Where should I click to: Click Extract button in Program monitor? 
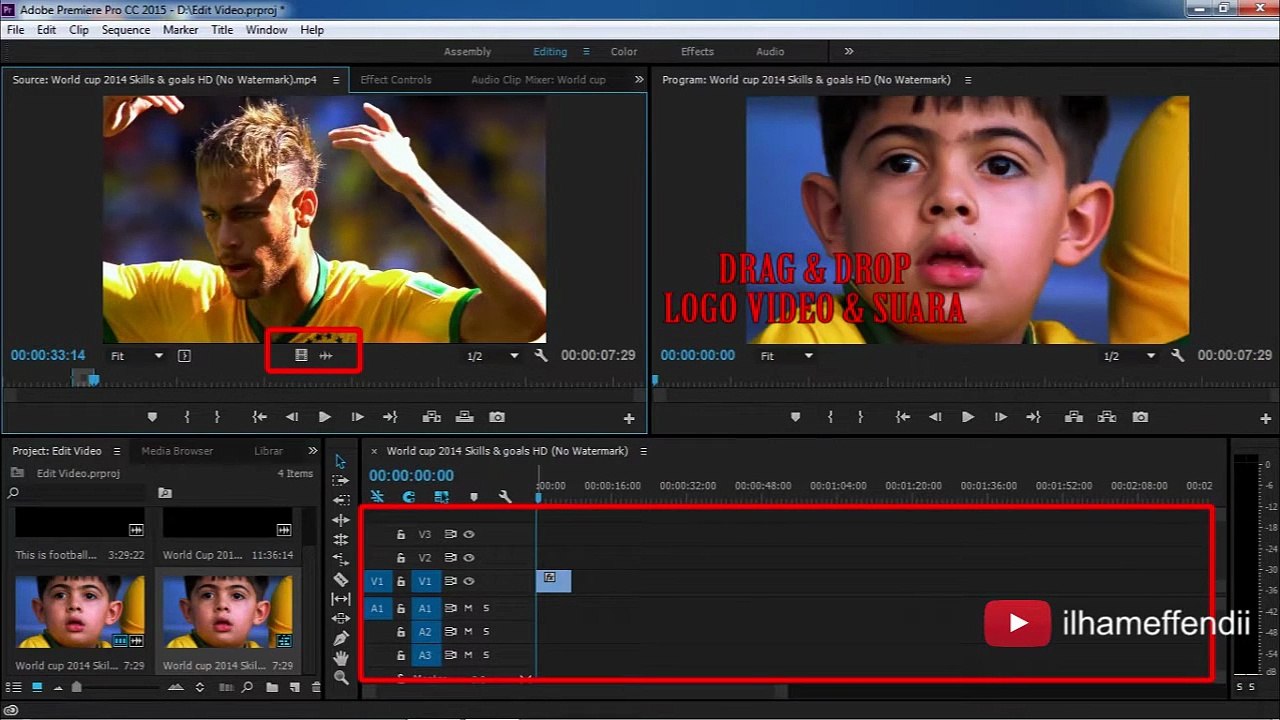click(1107, 417)
